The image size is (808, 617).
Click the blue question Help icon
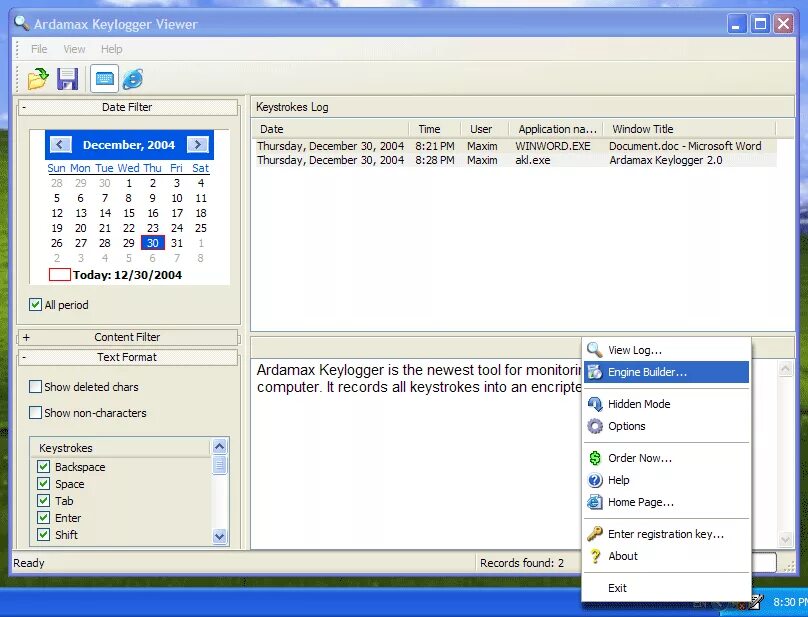point(595,480)
